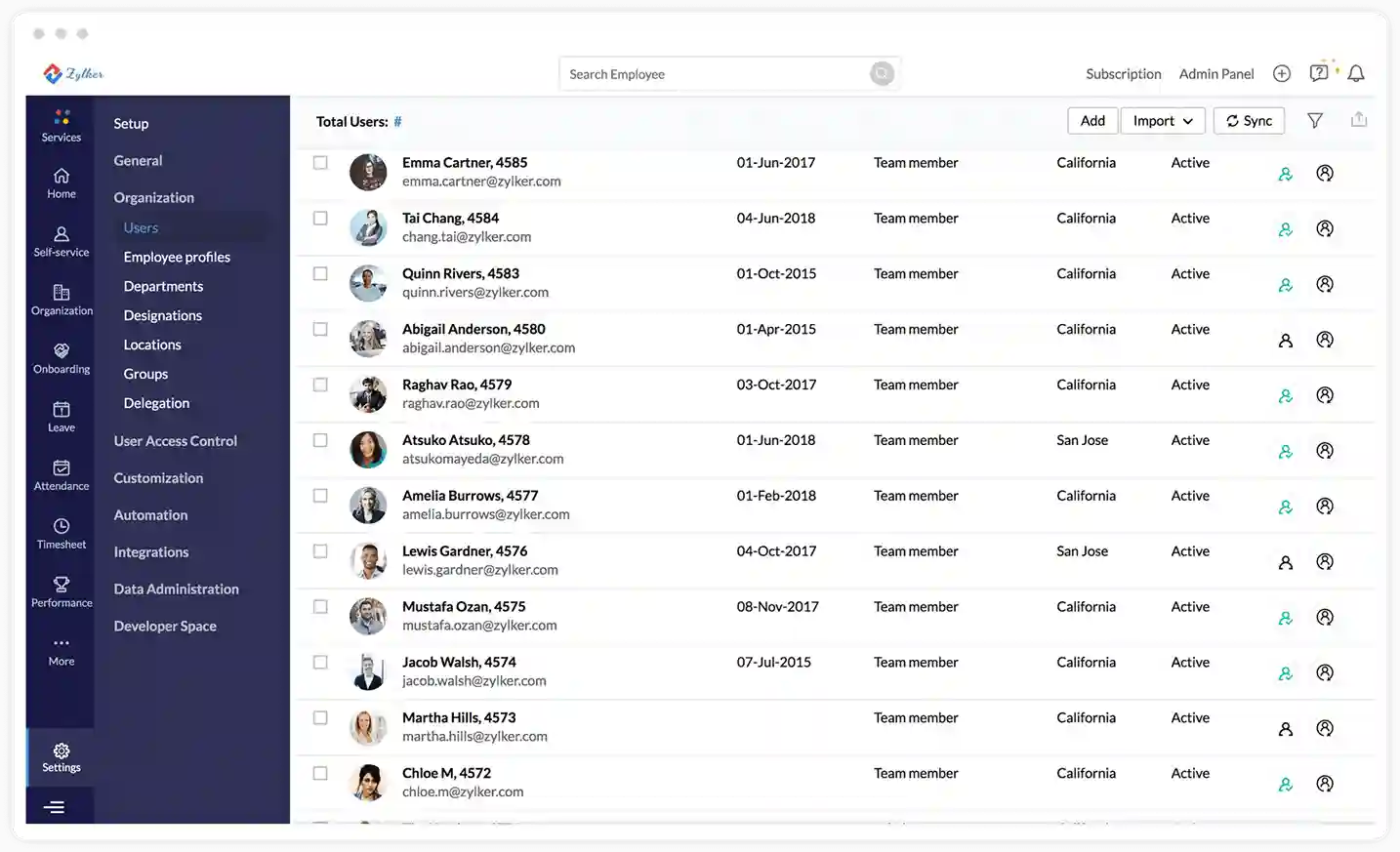
Task: Click the Add button
Action: [x=1091, y=120]
